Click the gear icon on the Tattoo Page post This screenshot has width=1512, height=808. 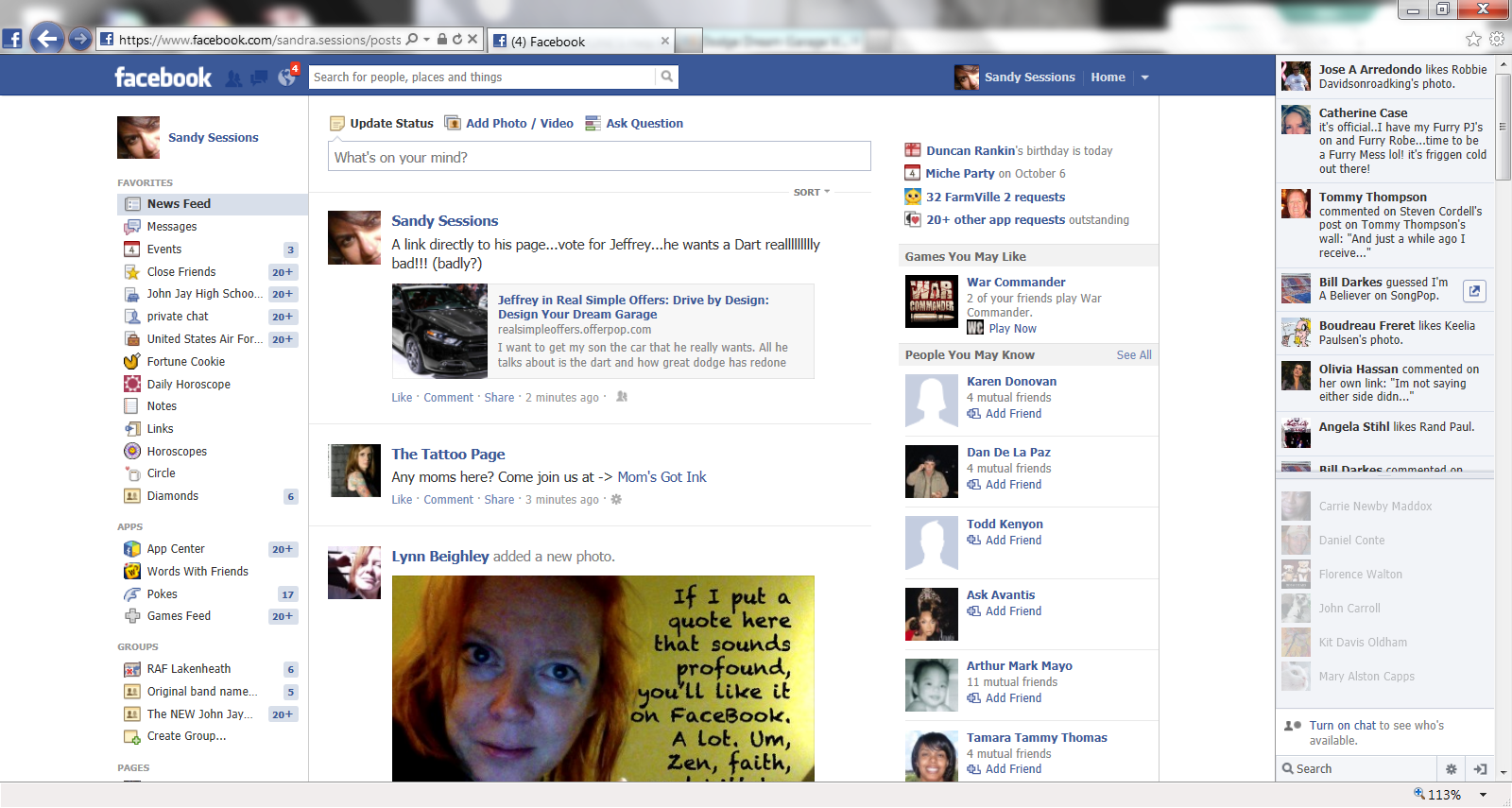point(616,499)
